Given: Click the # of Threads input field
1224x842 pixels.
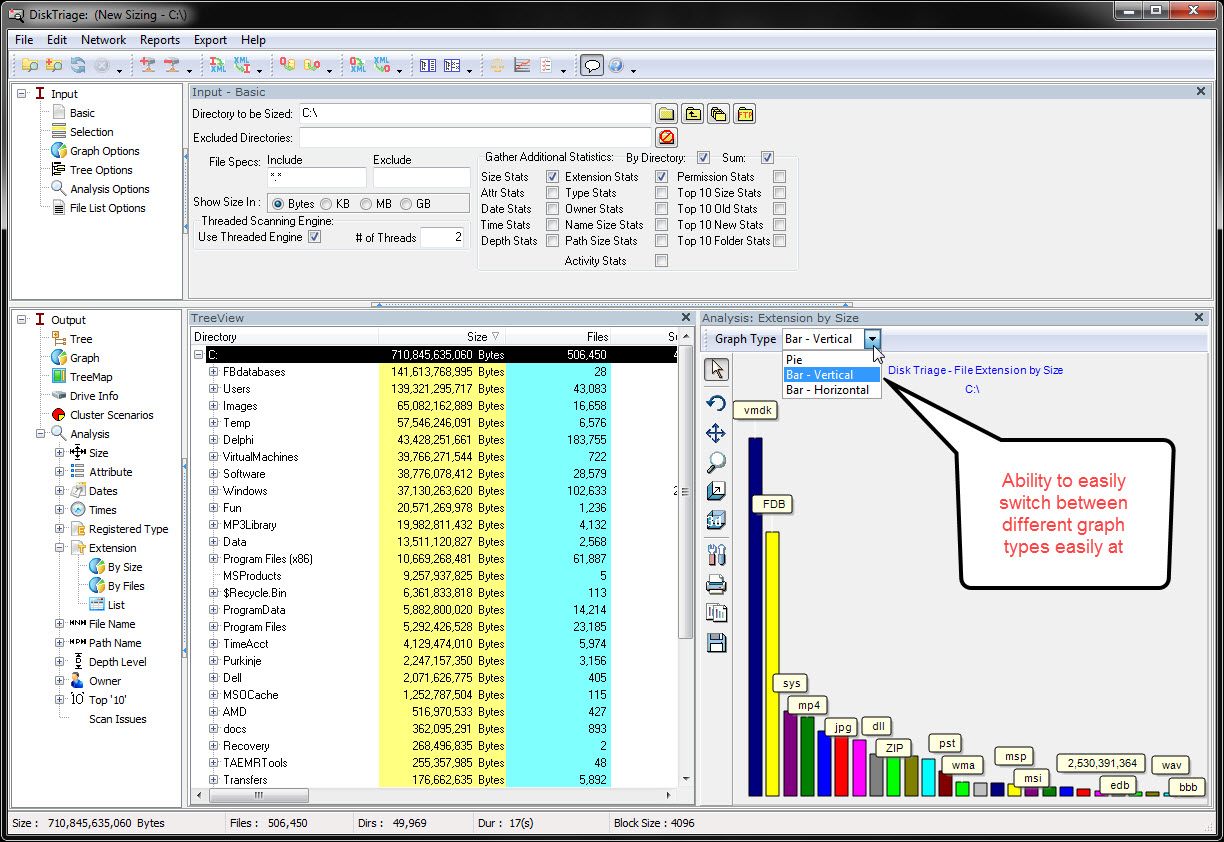Looking at the screenshot, I should coord(442,237).
